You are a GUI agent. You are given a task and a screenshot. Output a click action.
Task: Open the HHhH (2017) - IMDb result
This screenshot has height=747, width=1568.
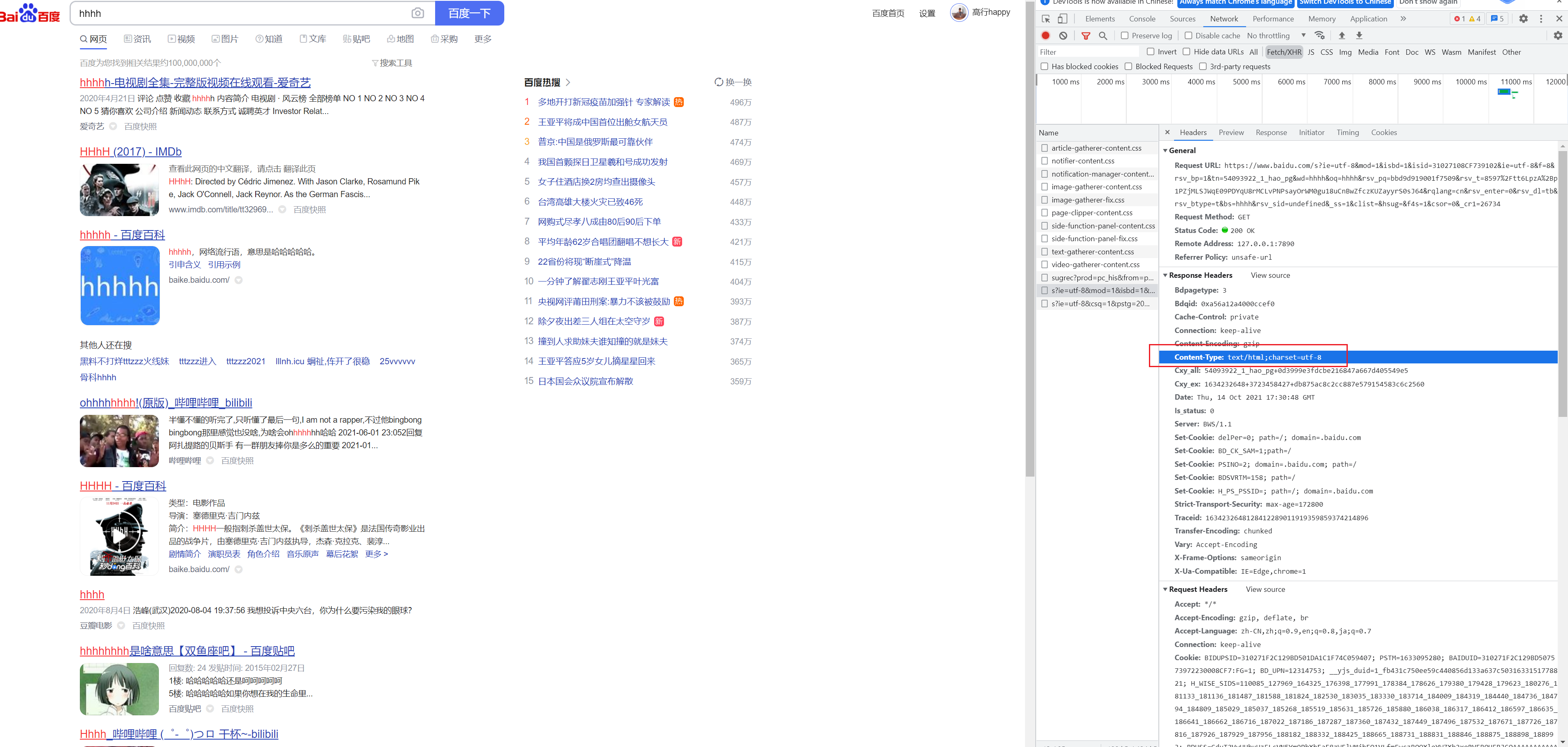[x=130, y=151]
